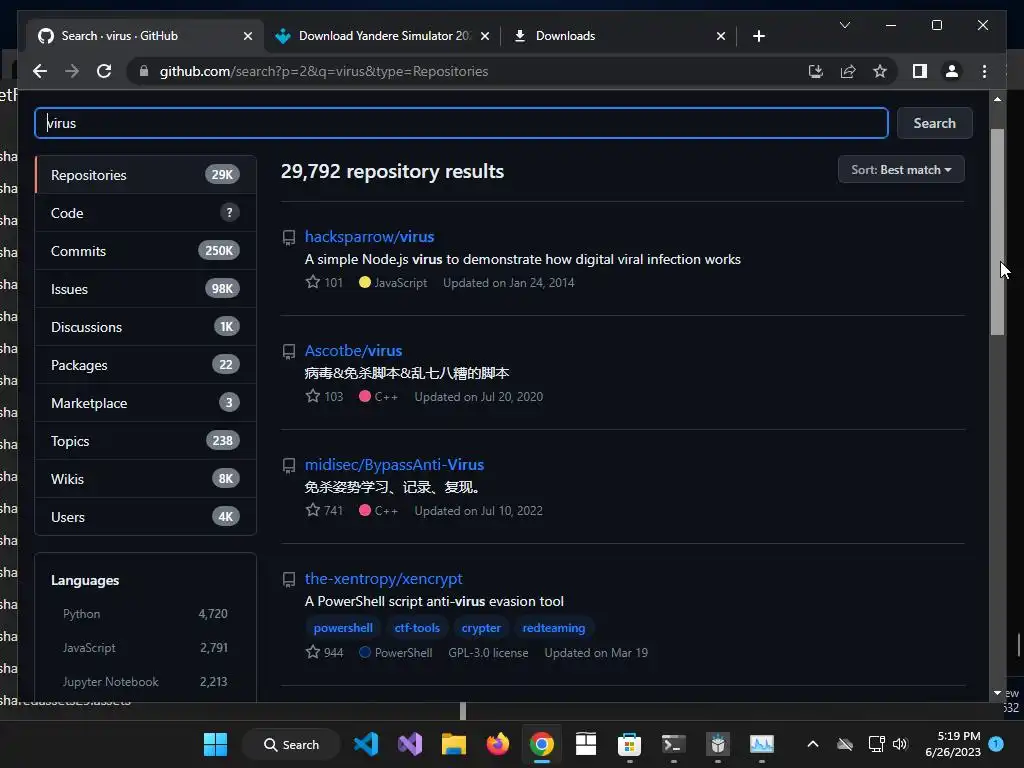1024x768 pixels.
Task: Open Chrome's three-dot menu
Action: click(984, 71)
